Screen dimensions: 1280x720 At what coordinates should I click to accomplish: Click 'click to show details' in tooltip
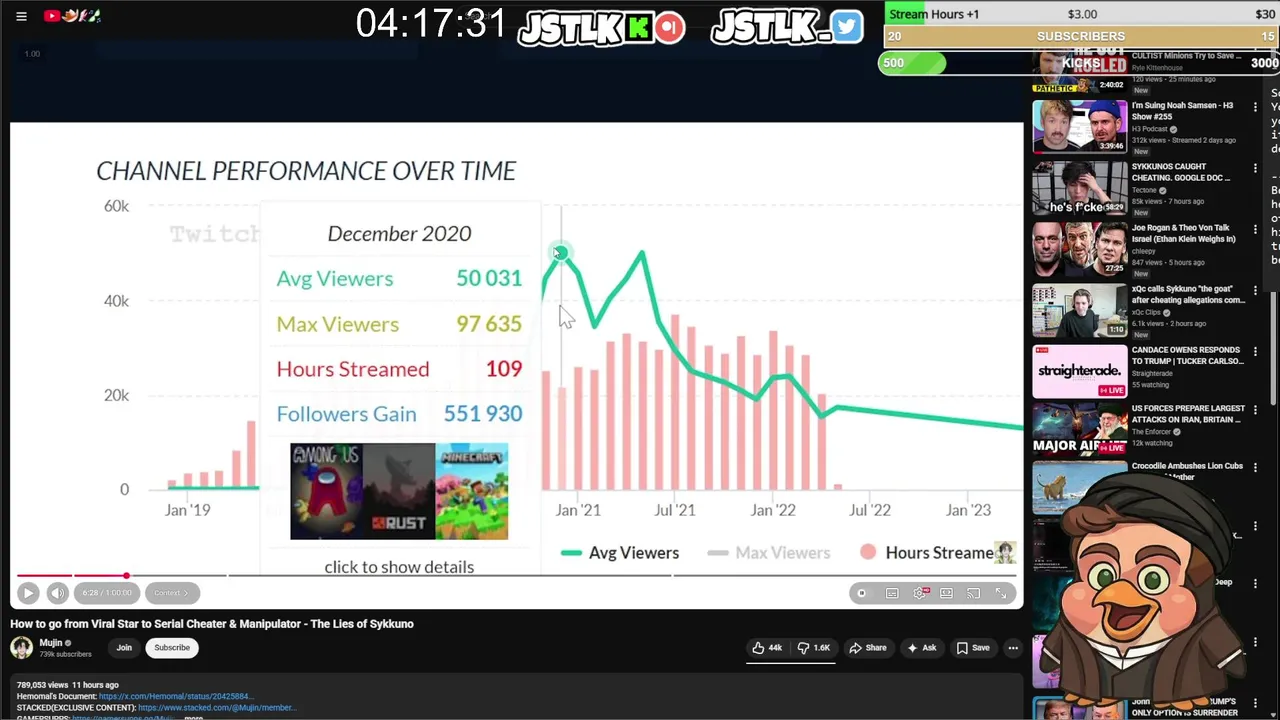pos(399,567)
